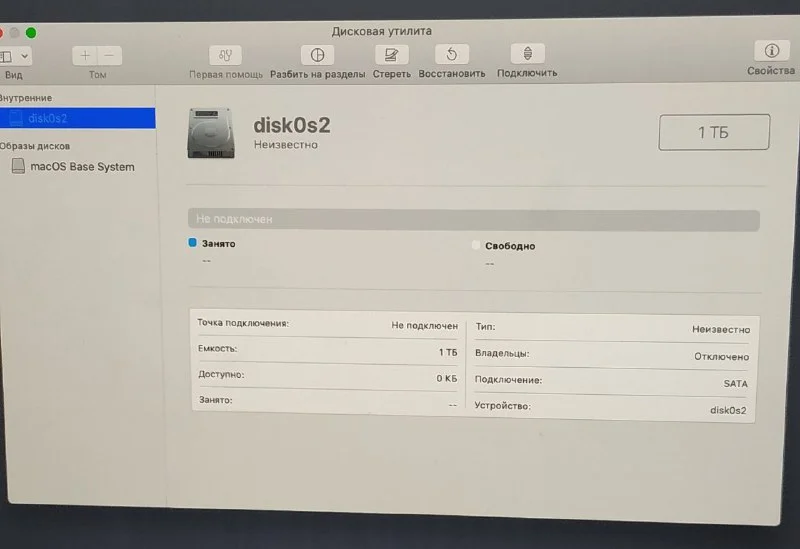Click the add volume plus button

85,56
